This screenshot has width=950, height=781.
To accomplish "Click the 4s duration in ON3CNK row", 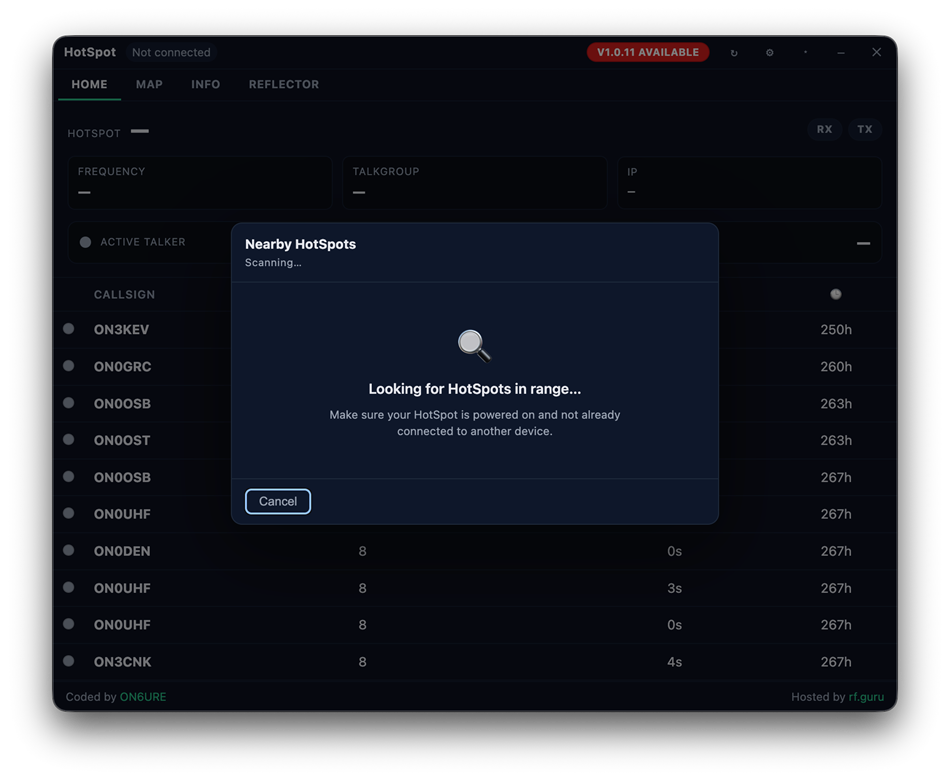I will (x=674, y=662).
